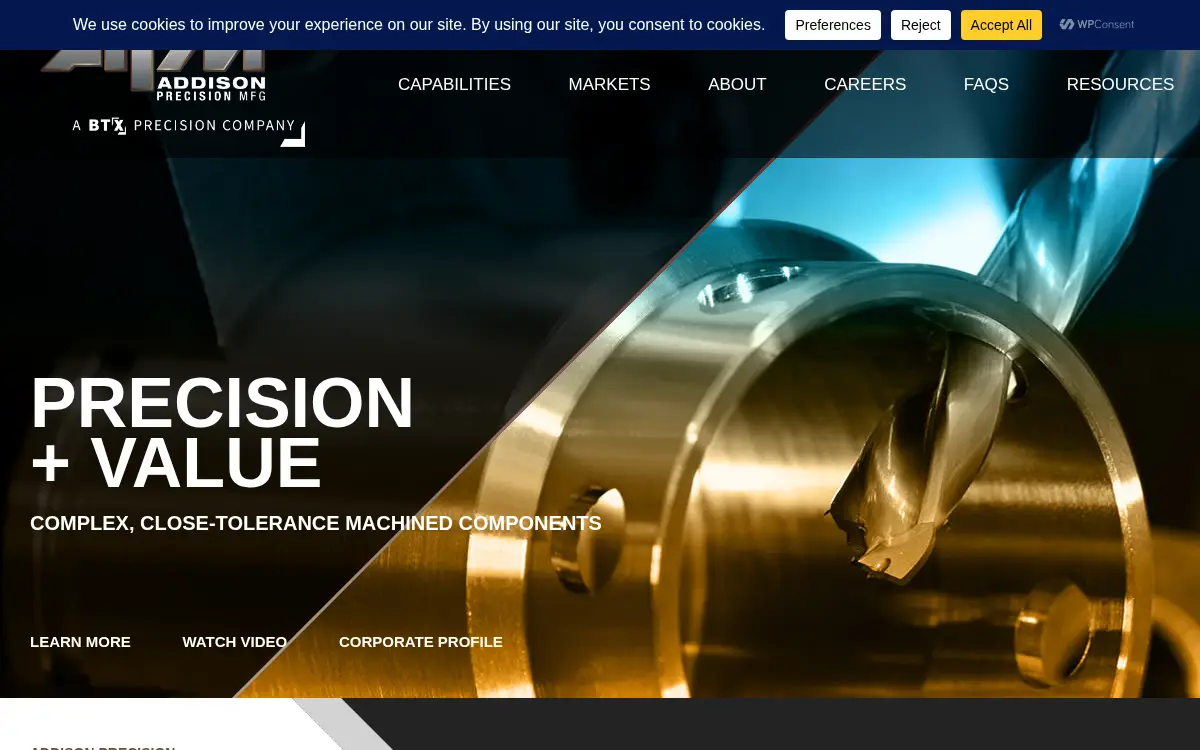Follow the Learn More link

point(80,642)
